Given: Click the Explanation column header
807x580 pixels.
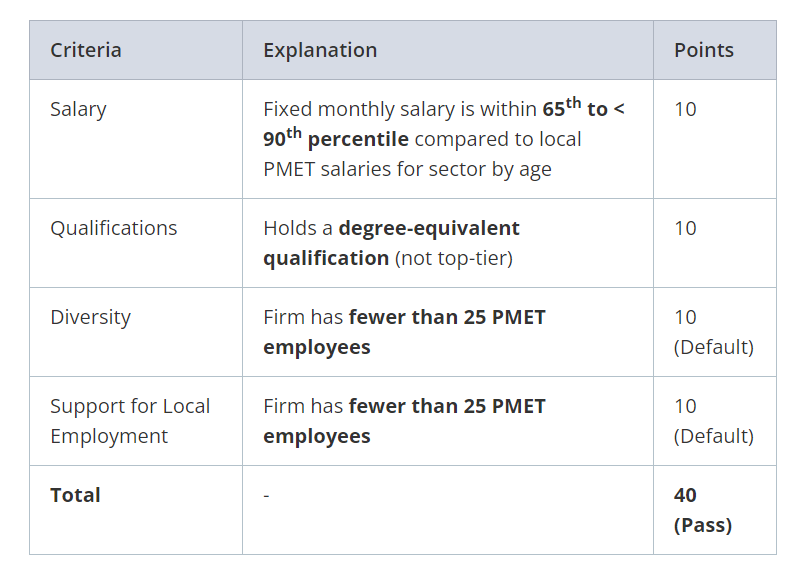Looking at the screenshot, I should pyautogui.click(x=320, y=50).
